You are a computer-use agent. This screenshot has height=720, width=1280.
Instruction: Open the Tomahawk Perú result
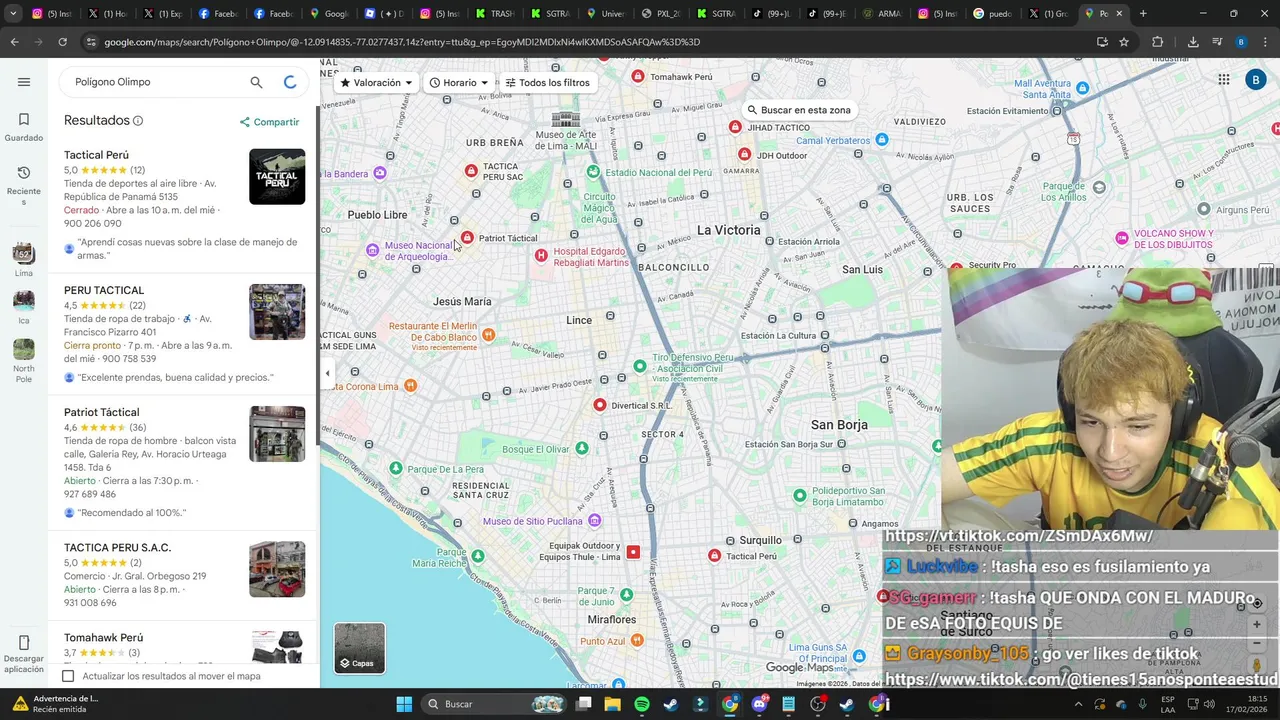103,638
